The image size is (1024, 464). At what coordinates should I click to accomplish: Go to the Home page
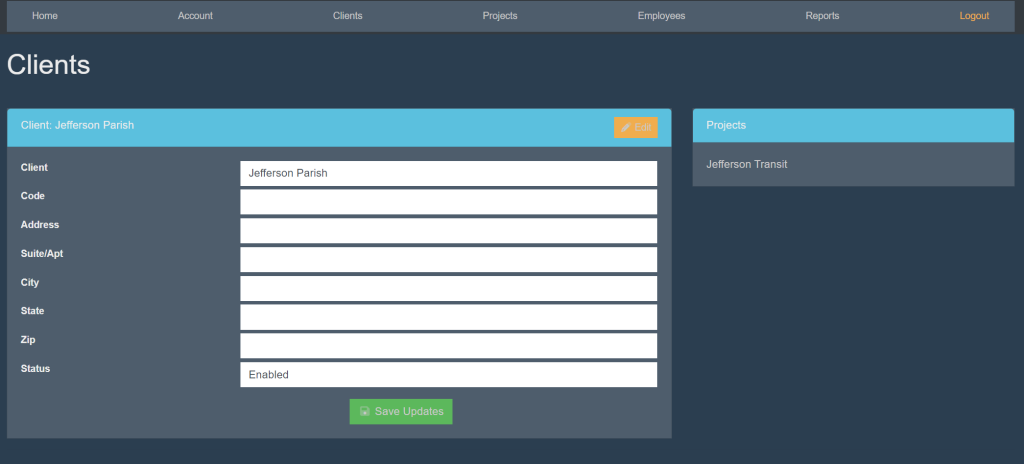coord(45,16)
